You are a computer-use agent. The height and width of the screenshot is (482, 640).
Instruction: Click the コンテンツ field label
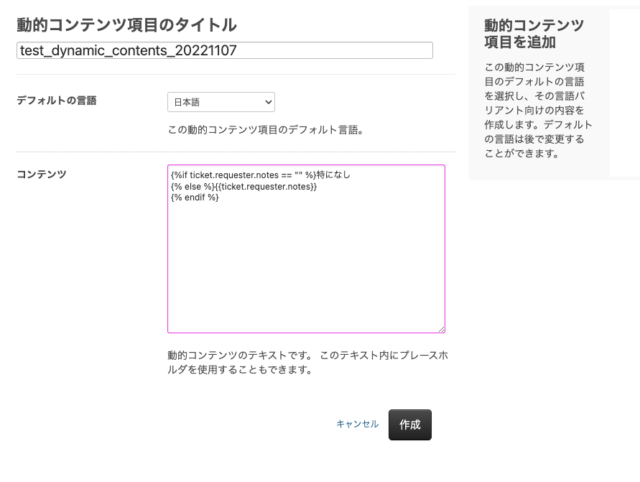(41, 174)
